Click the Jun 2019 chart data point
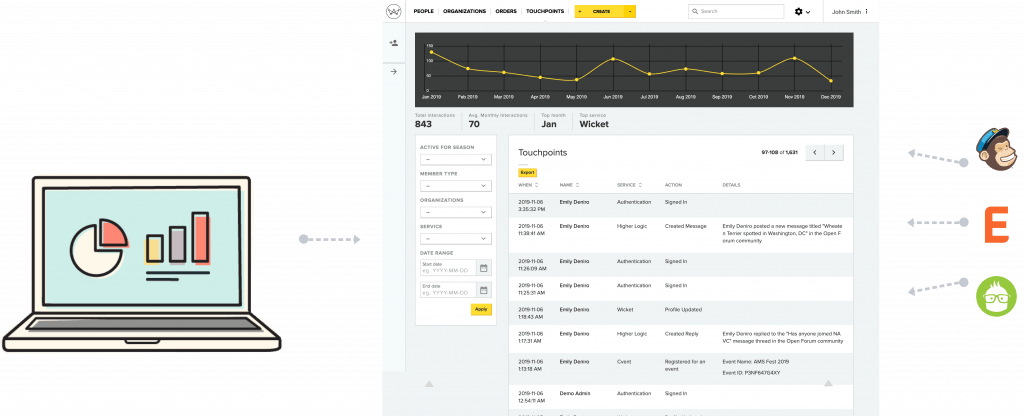The height and width of the screenshot is (416, 1024). 613,59
